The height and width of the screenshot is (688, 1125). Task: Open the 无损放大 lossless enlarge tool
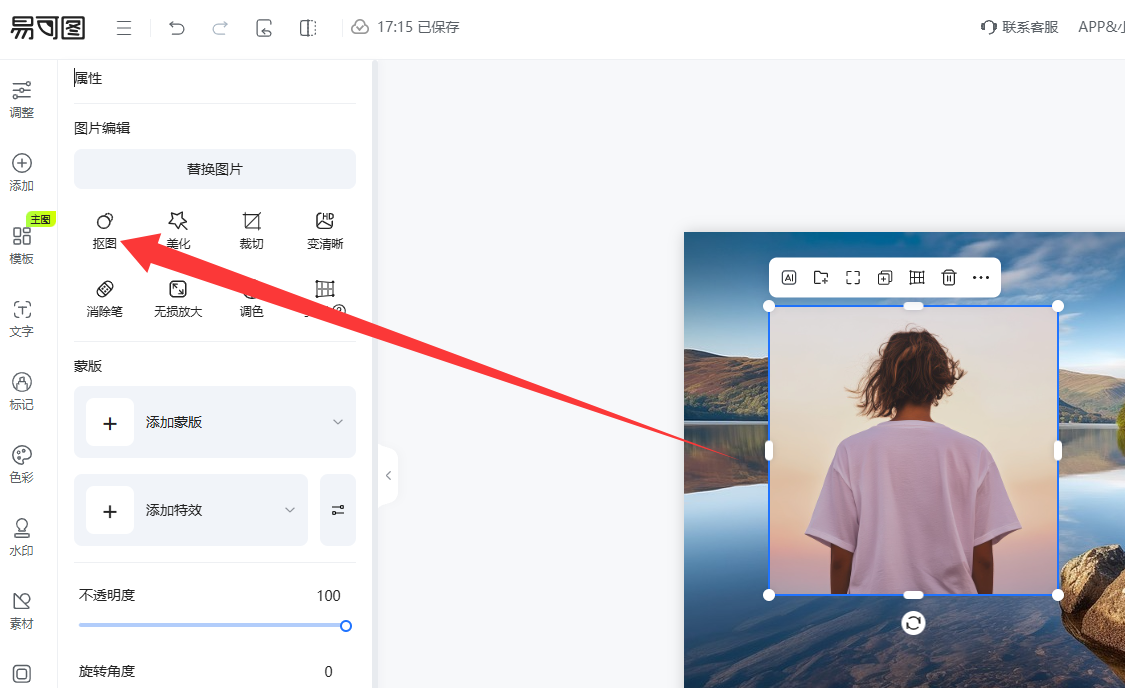pos(178,298)
